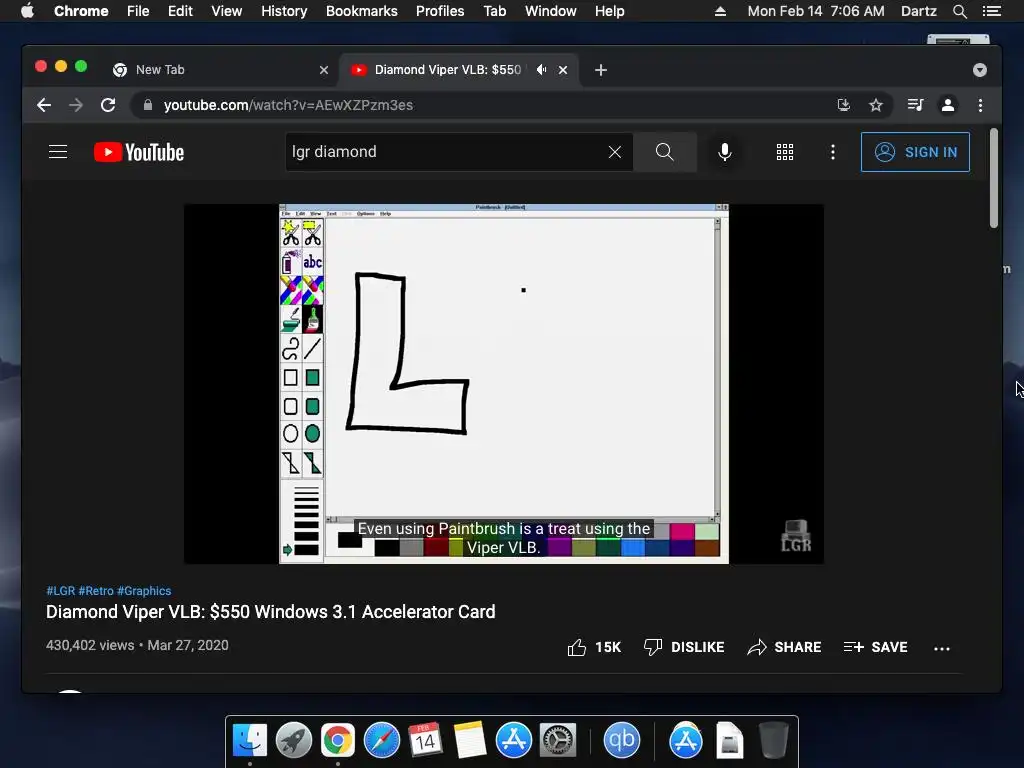Open the Bookmarks menu

(362, 11)
